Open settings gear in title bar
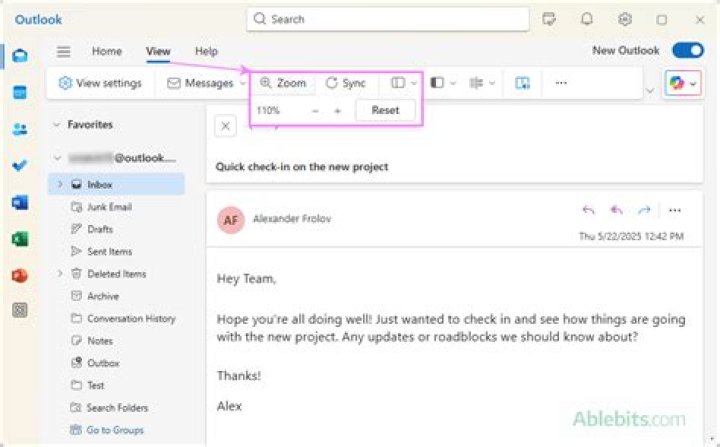 point(624,19)
